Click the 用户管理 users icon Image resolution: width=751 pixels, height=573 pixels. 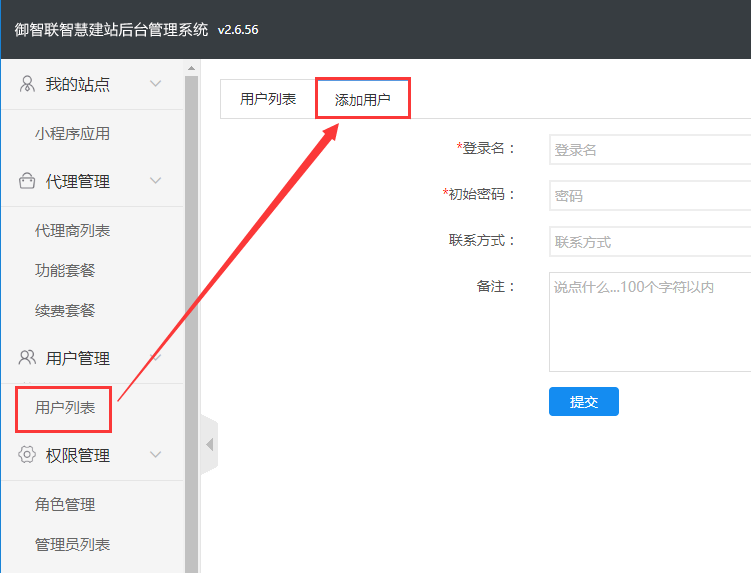coord(27,358)
